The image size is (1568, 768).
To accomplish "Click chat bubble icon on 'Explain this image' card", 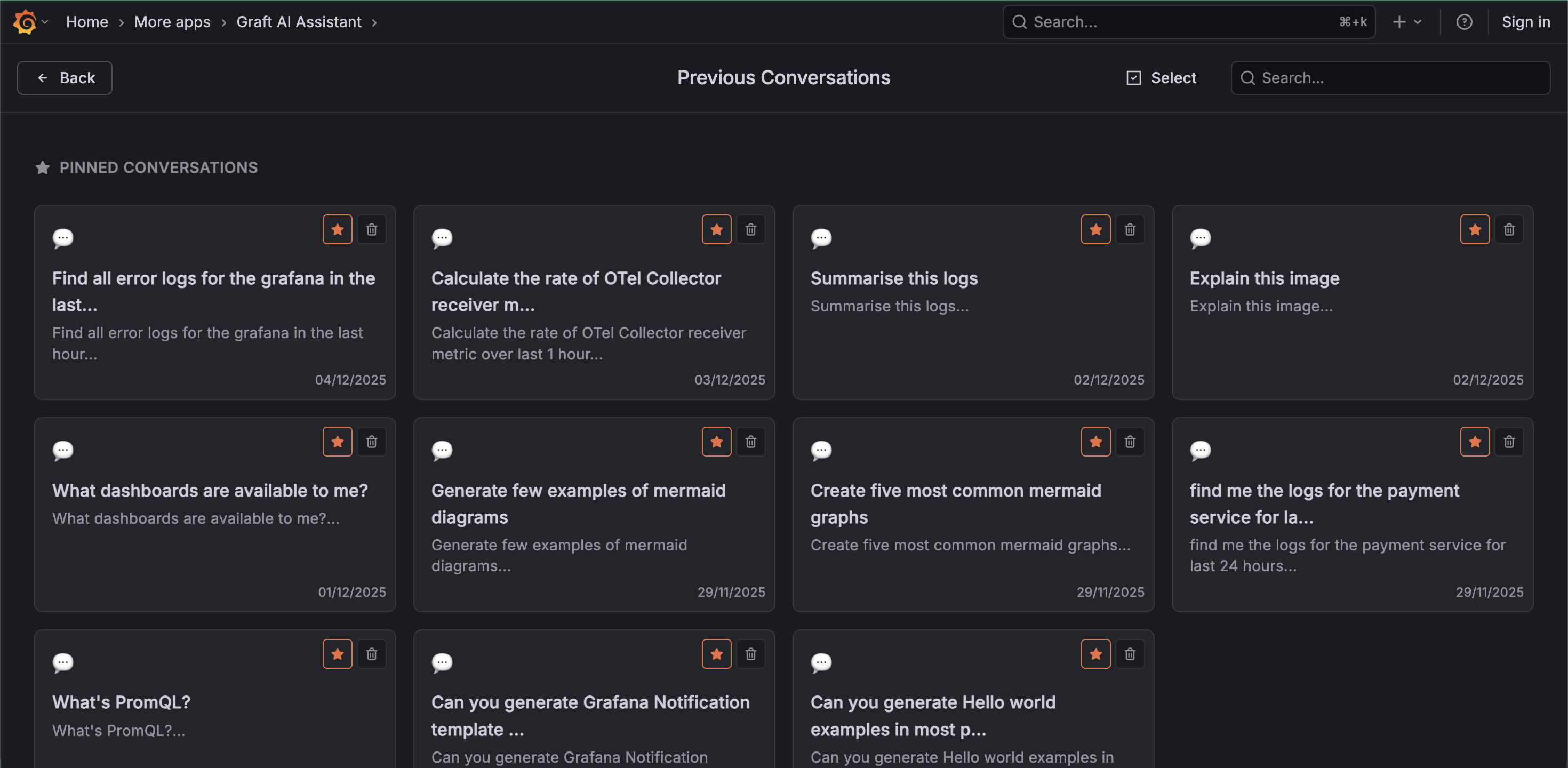I will pyautogui.click(x=1201, y=238).
